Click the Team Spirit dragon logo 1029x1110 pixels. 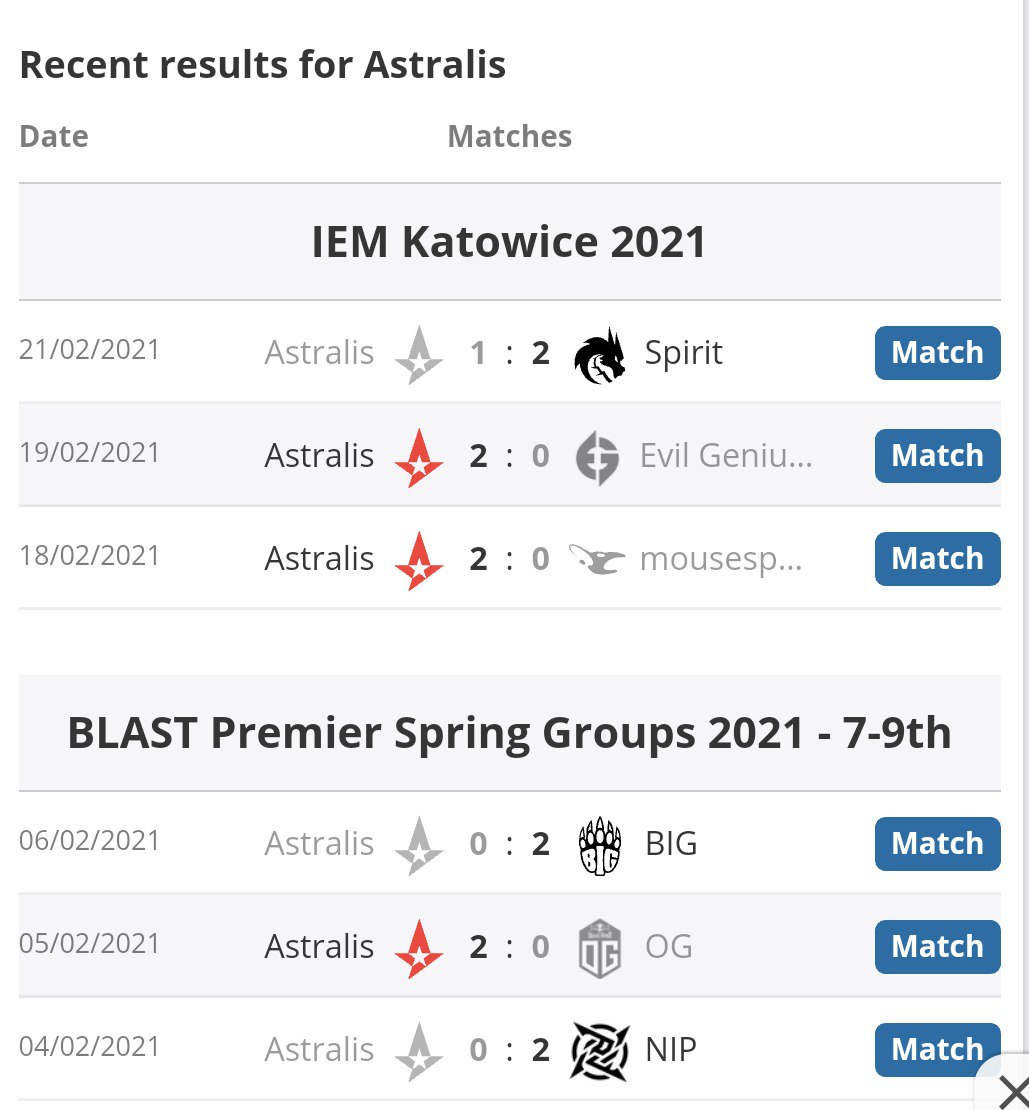click(599, 355)
